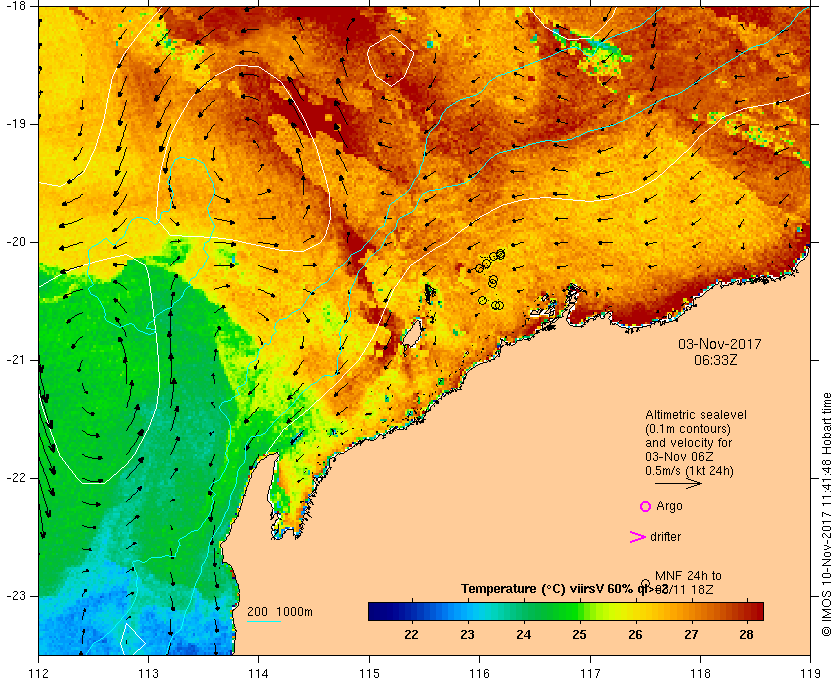The height and width of the screenshot is (680, 840).
Task: Click latitude axis label '-21'
Action: pyautogui.click(x=15, y=360)
